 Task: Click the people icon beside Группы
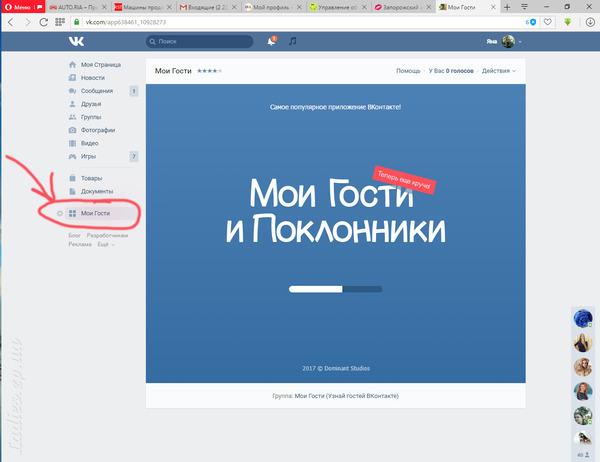point(72,117)
